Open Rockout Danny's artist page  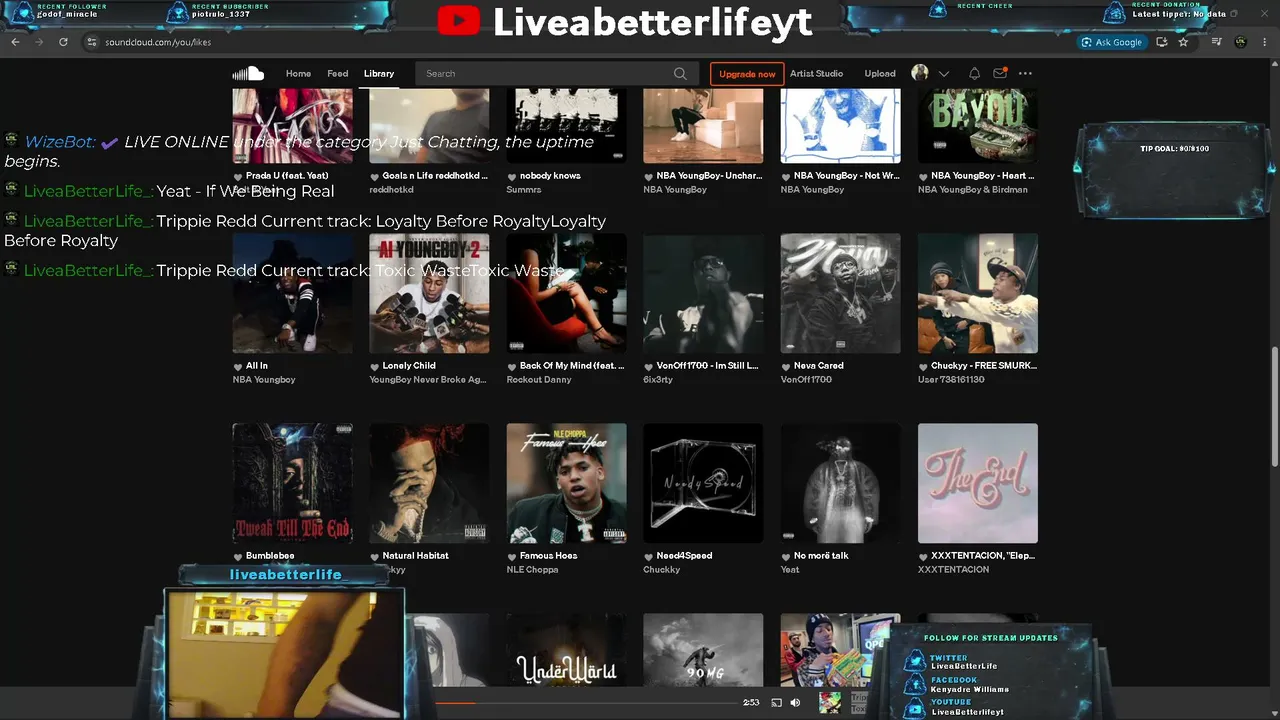(539, 380)
